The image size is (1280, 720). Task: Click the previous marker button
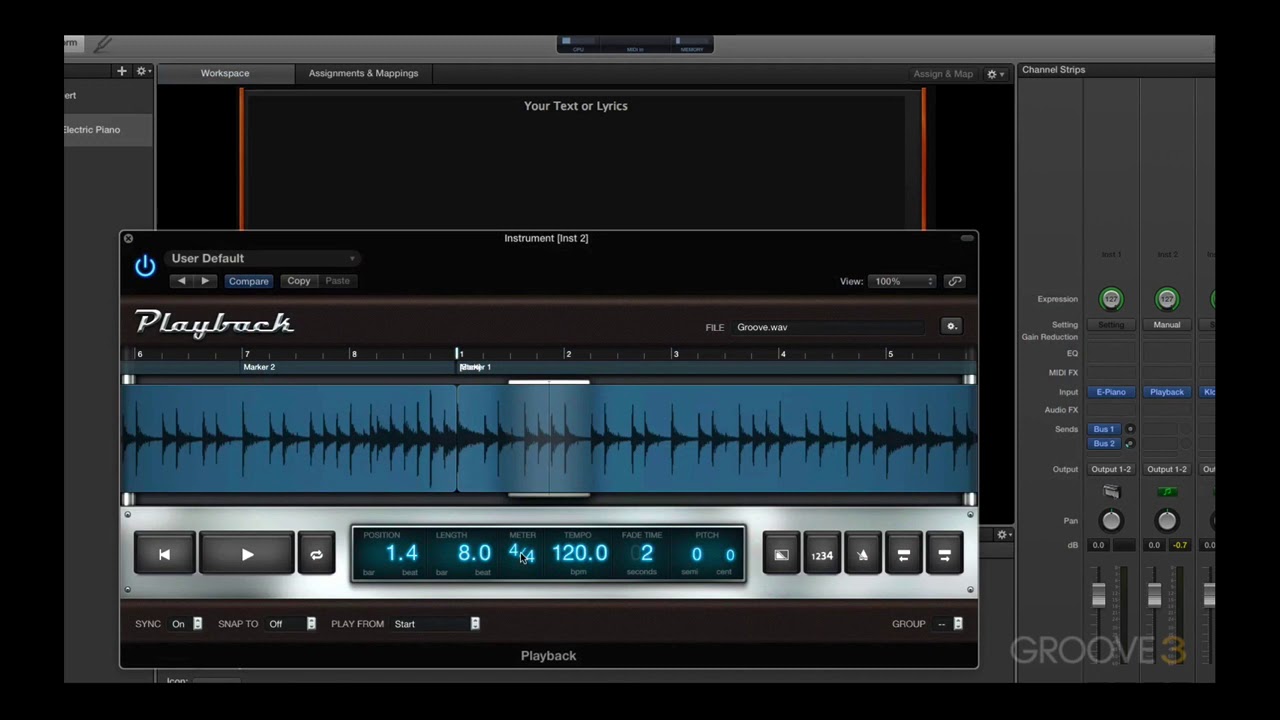pos(903,555)
